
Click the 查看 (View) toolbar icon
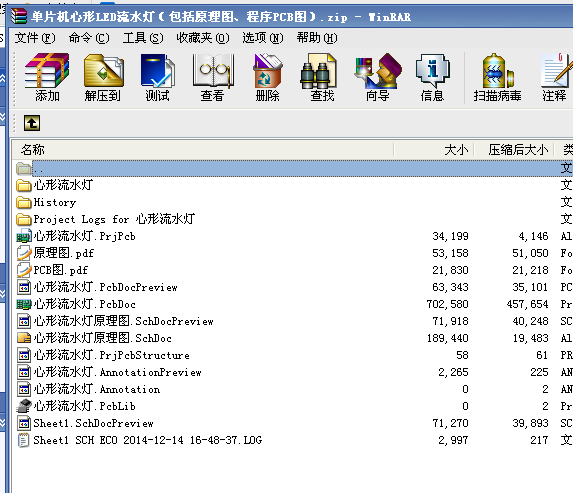click(212, 77)
